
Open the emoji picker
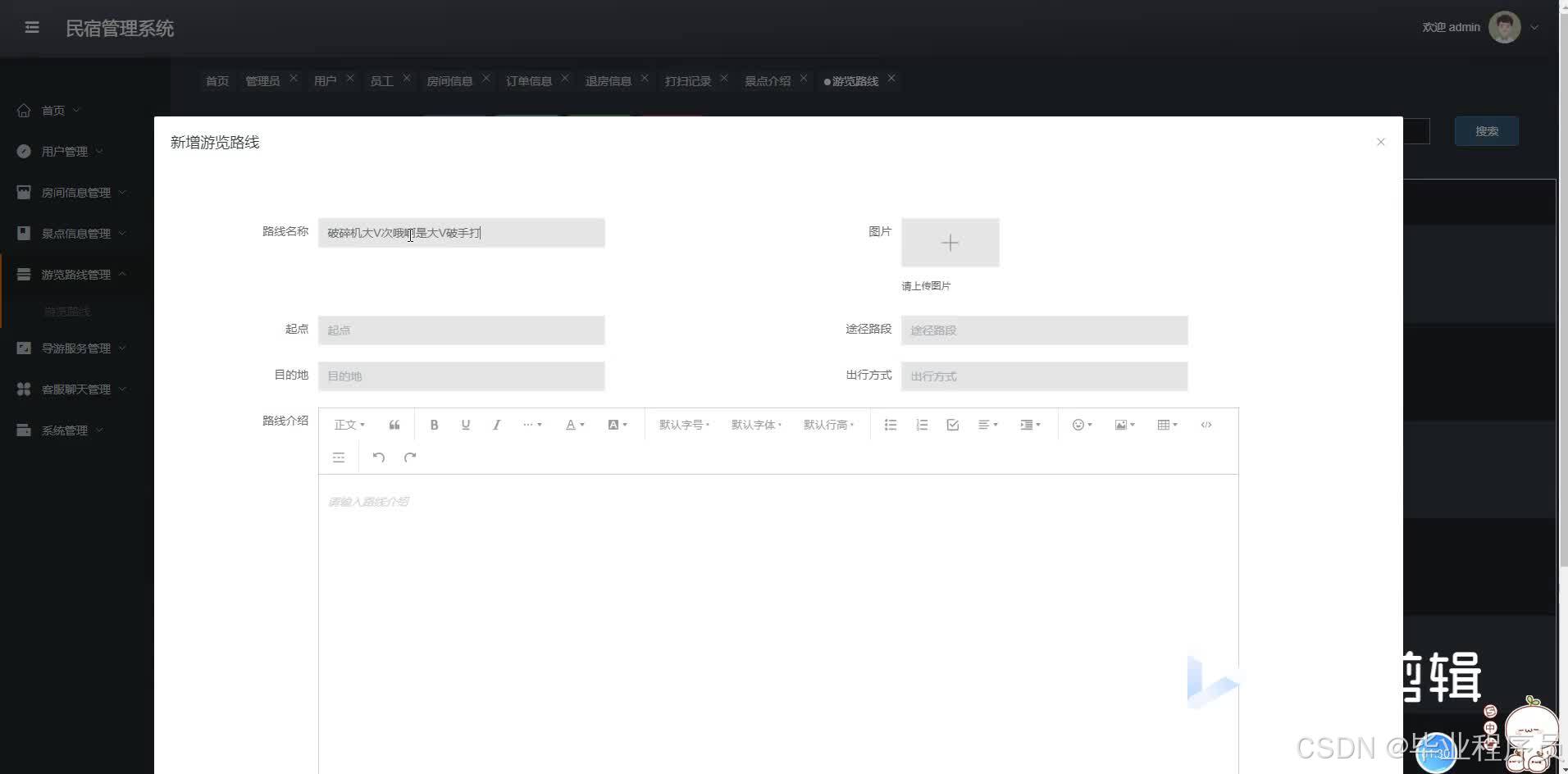point(1083,425)
